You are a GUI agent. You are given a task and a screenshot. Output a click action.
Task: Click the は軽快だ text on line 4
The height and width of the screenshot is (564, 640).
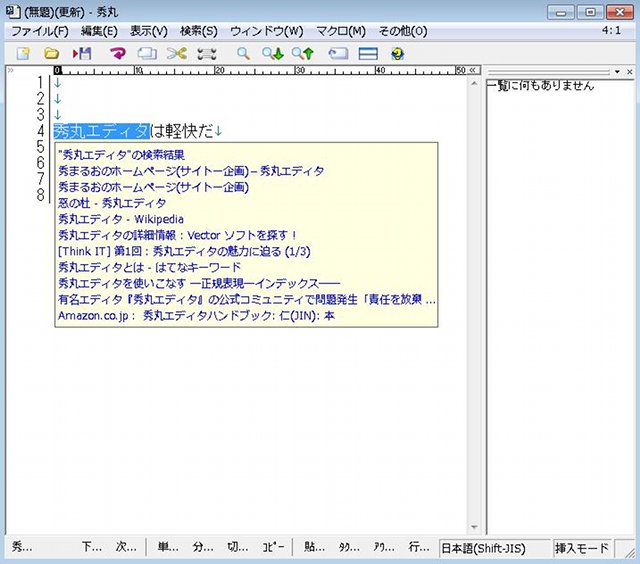(x=182, y=131)
